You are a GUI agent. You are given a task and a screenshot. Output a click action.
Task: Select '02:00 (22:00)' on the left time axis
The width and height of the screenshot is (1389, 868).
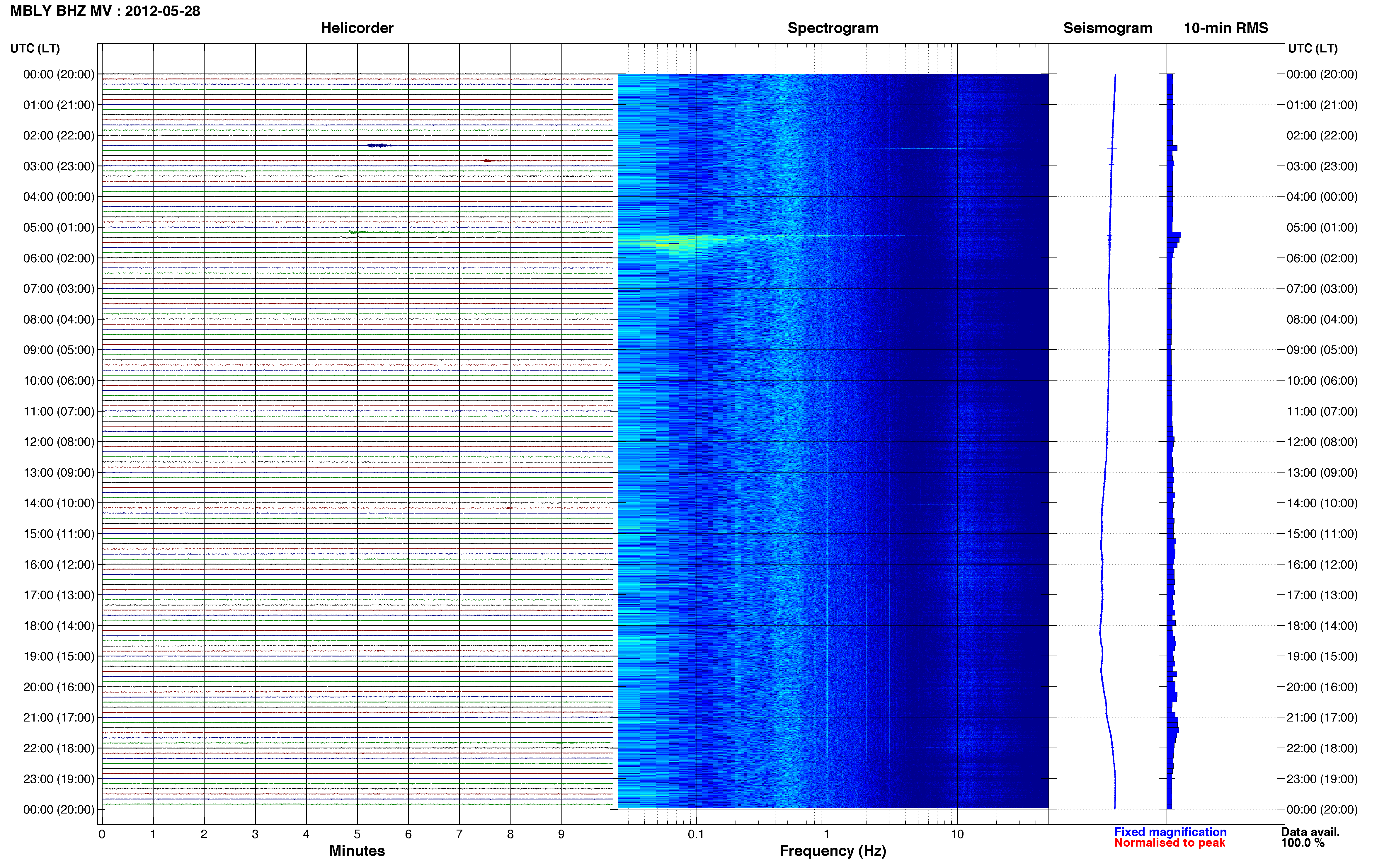pos(59,135)
